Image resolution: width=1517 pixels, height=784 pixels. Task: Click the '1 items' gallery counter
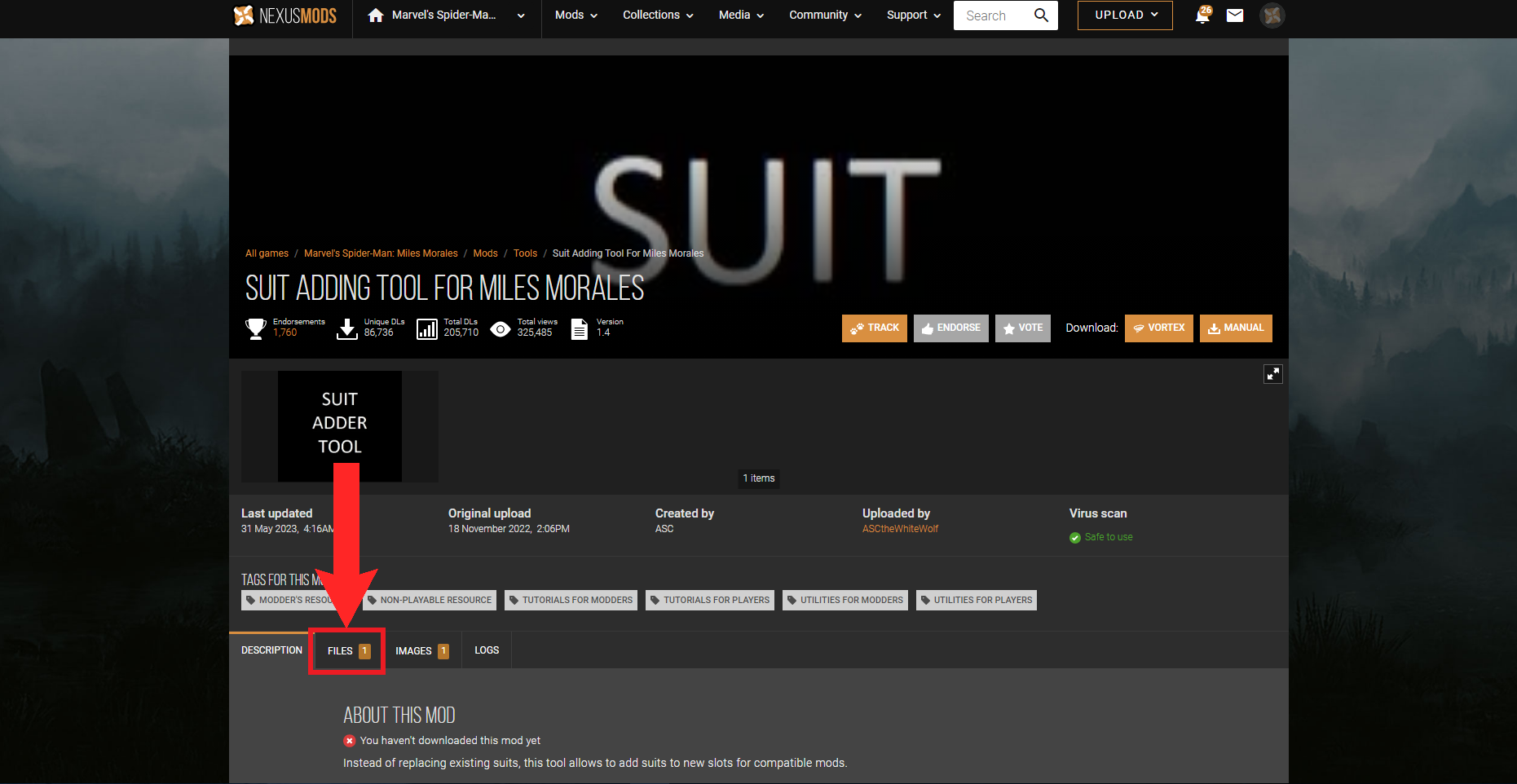(x=759, y=478)
